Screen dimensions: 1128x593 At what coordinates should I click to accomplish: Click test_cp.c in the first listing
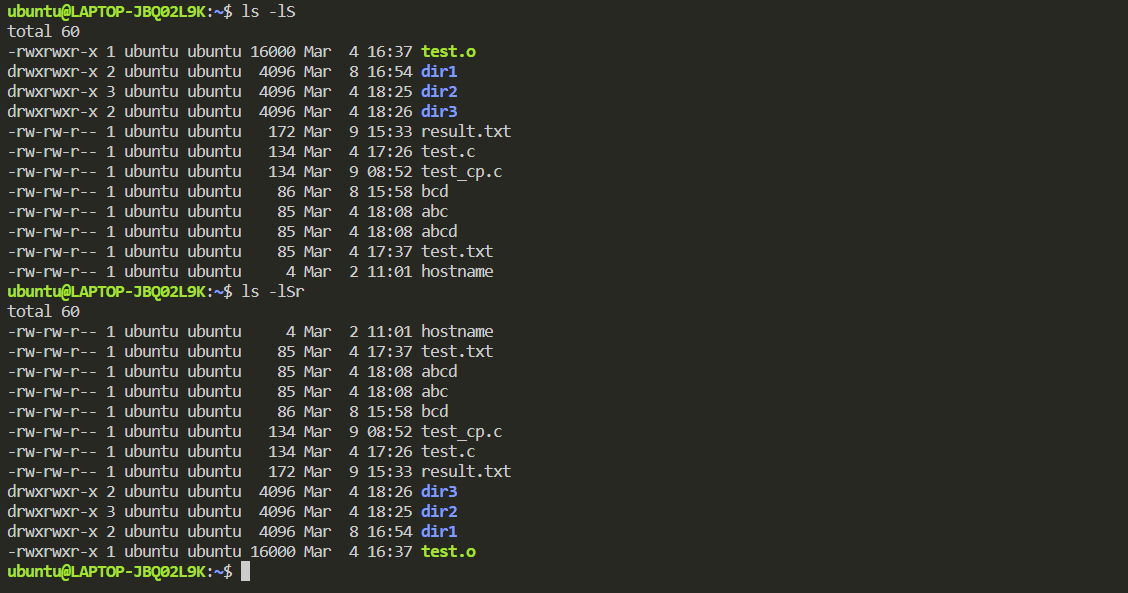pos(462,172)
